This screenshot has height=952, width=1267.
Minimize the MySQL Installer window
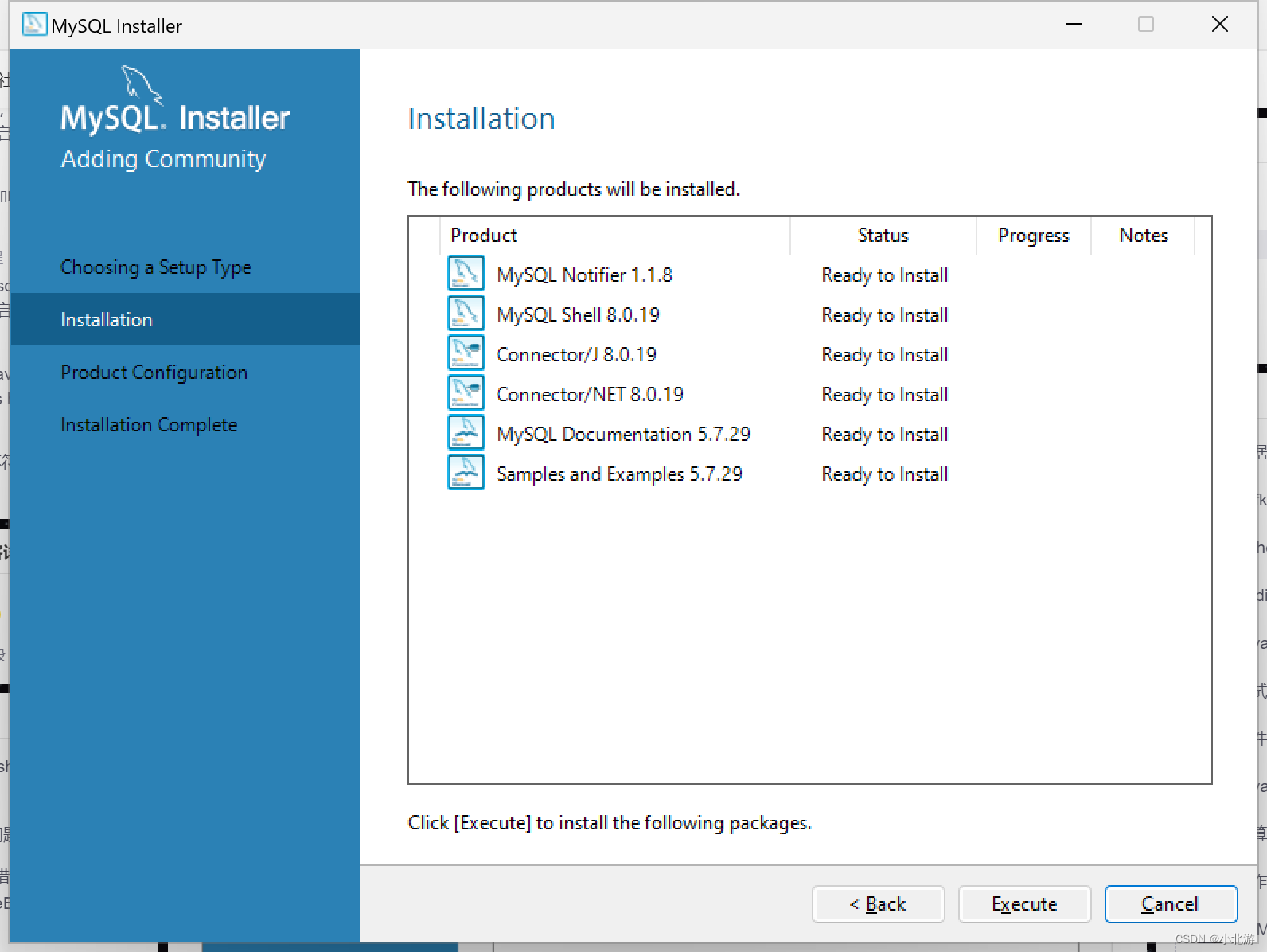[1074, 25]
